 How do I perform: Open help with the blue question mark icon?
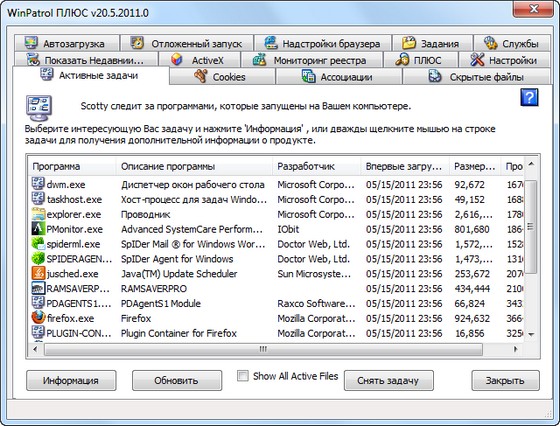pyautogui.click(x=529, y=97)
